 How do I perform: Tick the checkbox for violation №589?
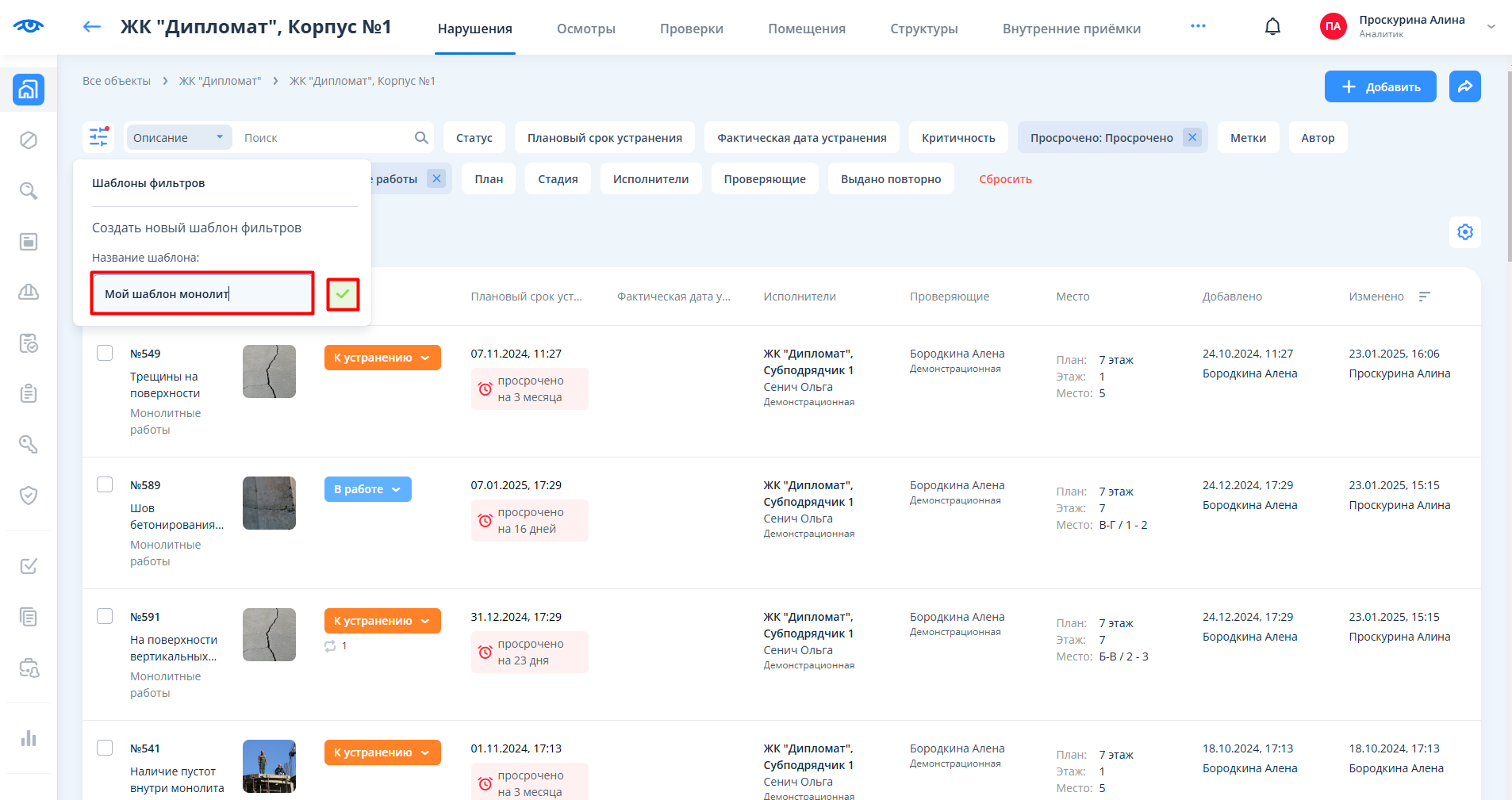pos(105,484)
